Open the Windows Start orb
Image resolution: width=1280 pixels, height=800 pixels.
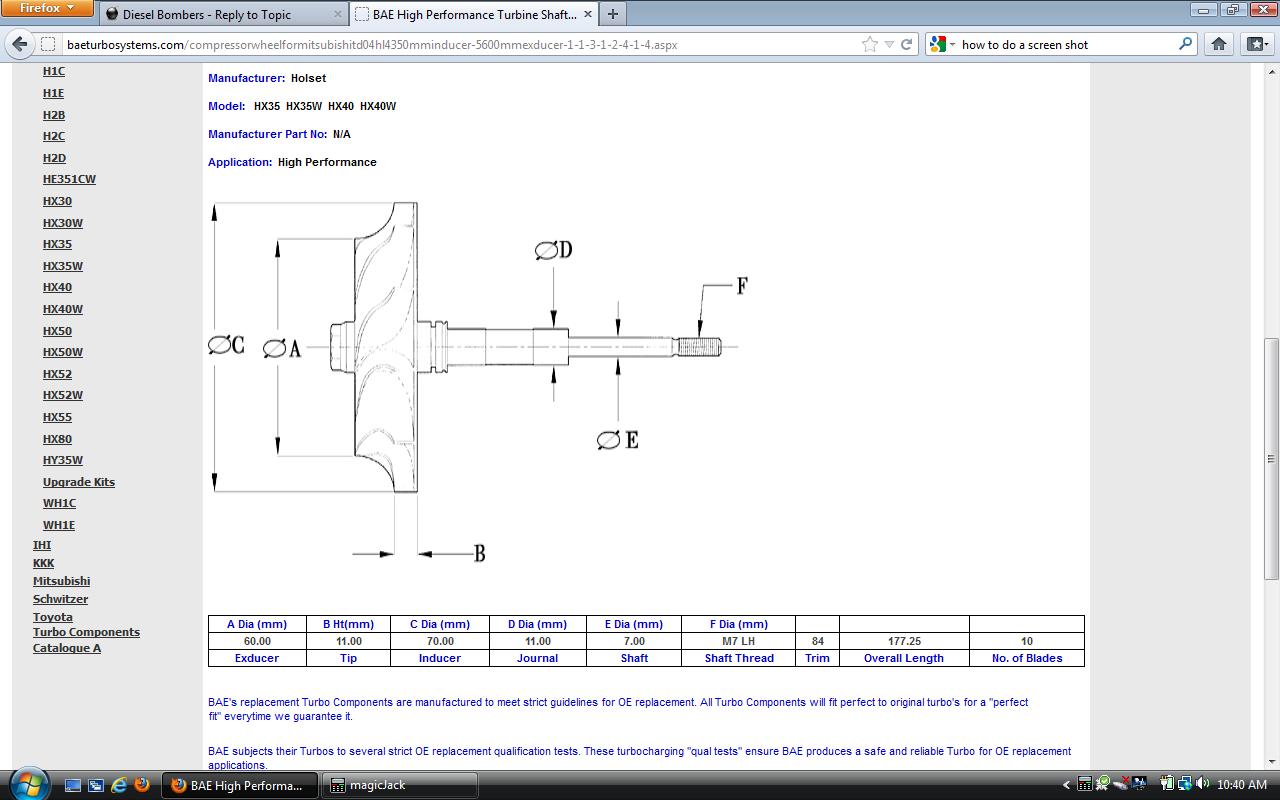coord(28,783)
